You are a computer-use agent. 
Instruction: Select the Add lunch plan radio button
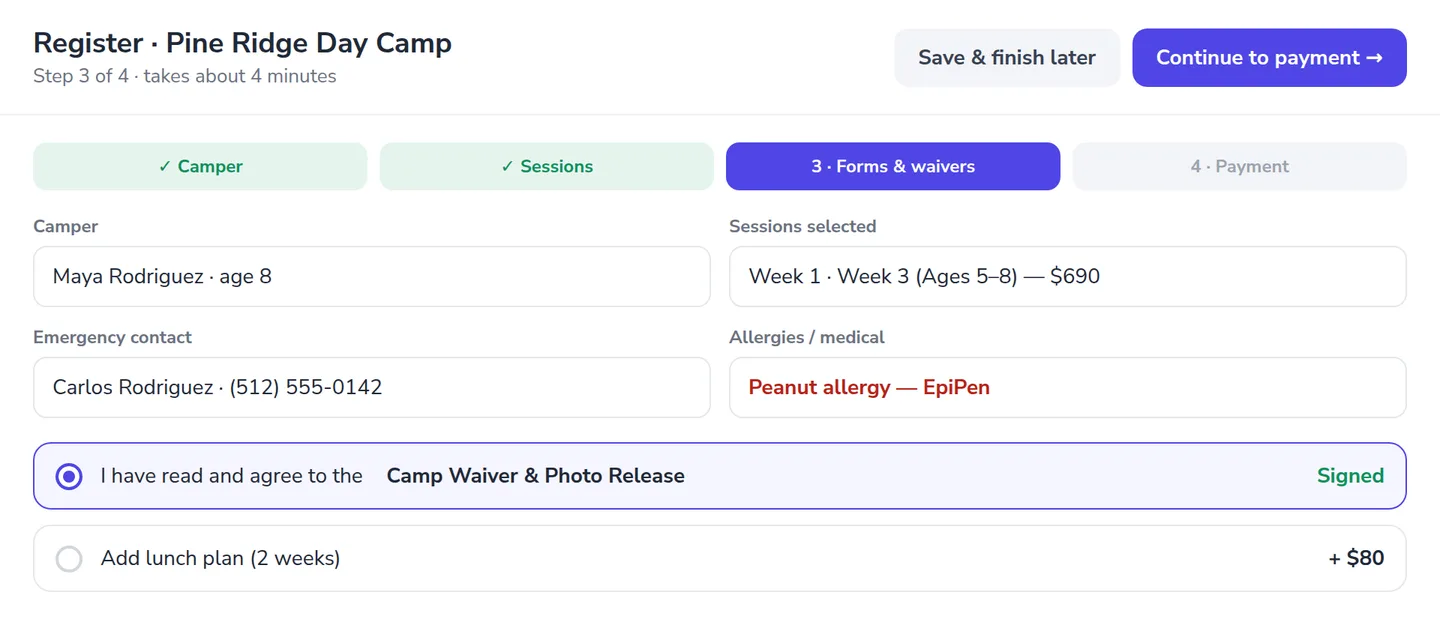click(69, 558)
